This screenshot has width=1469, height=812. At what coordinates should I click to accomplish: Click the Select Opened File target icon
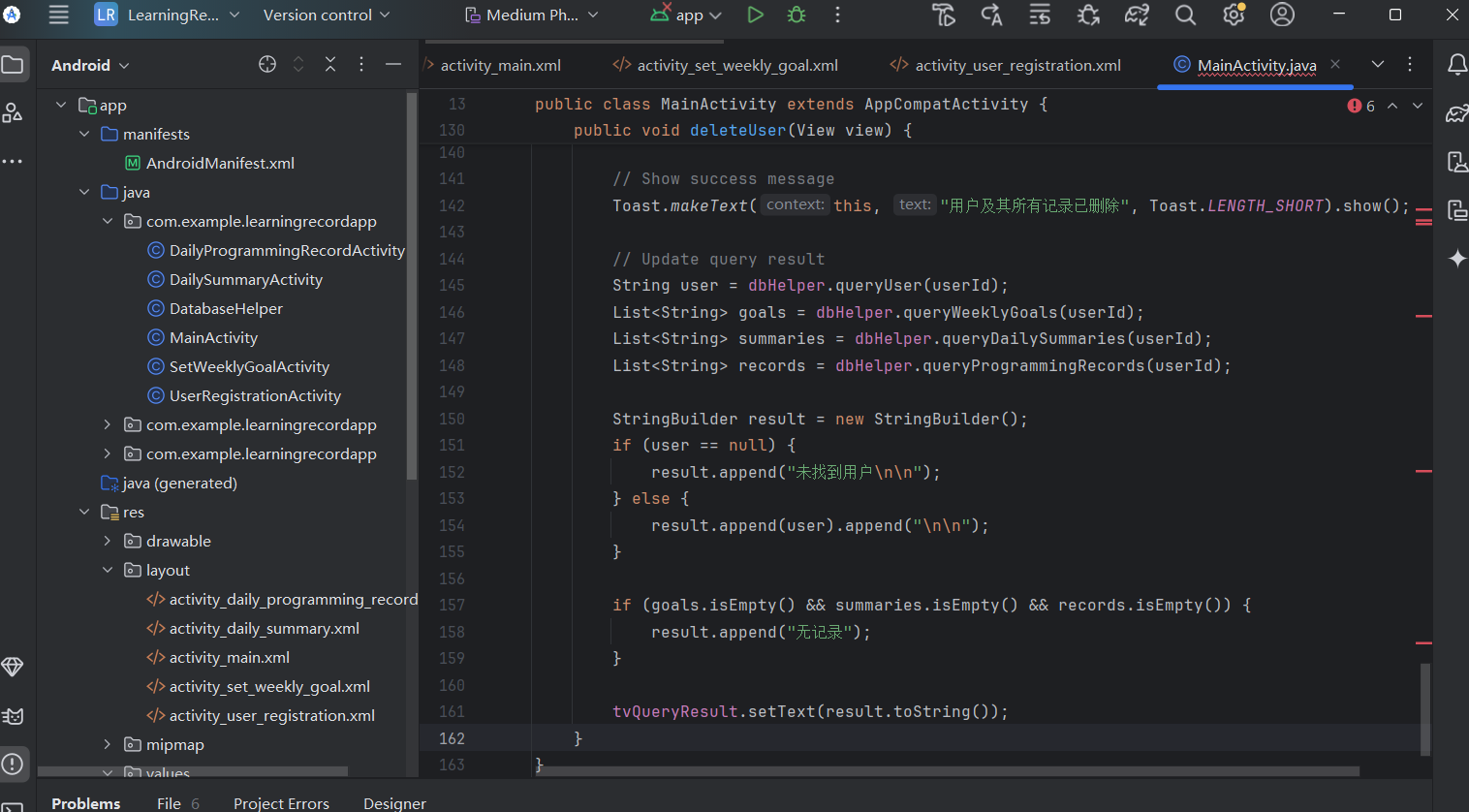click(267, 65)
